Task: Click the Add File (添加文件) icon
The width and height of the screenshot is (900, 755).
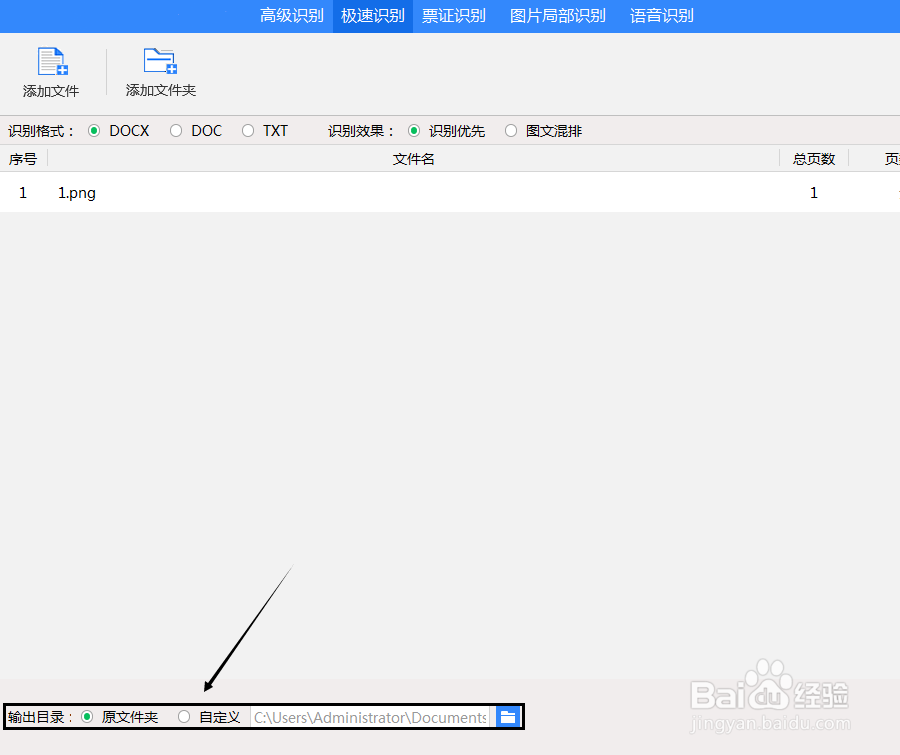Action: [50, 63]
